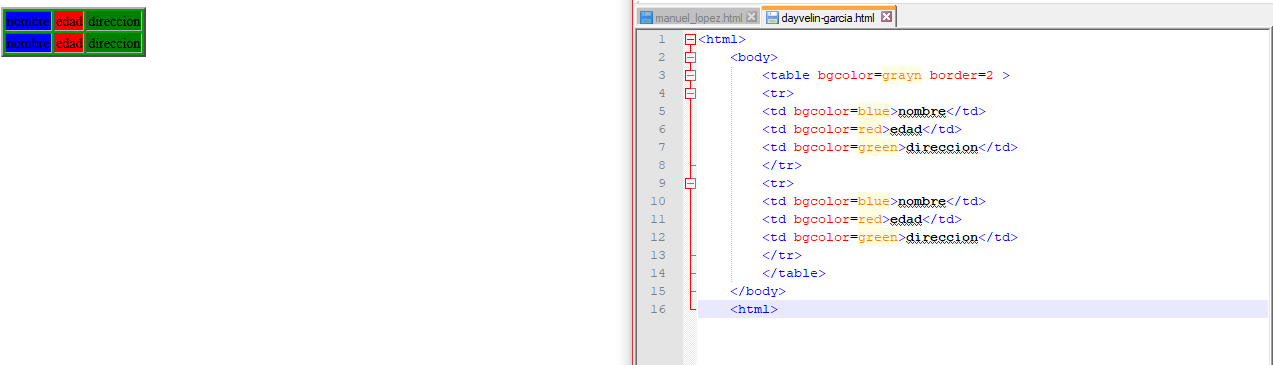Click the </body> tag on line 15

point(758,291)
